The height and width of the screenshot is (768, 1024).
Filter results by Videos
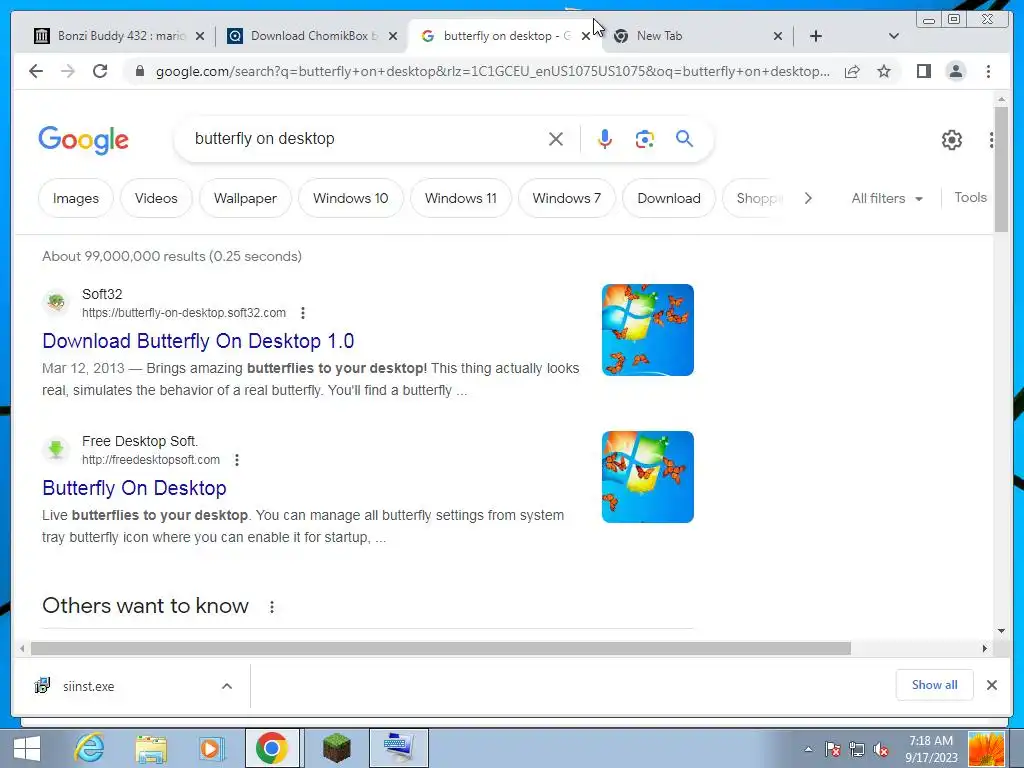tap(156, 198)
